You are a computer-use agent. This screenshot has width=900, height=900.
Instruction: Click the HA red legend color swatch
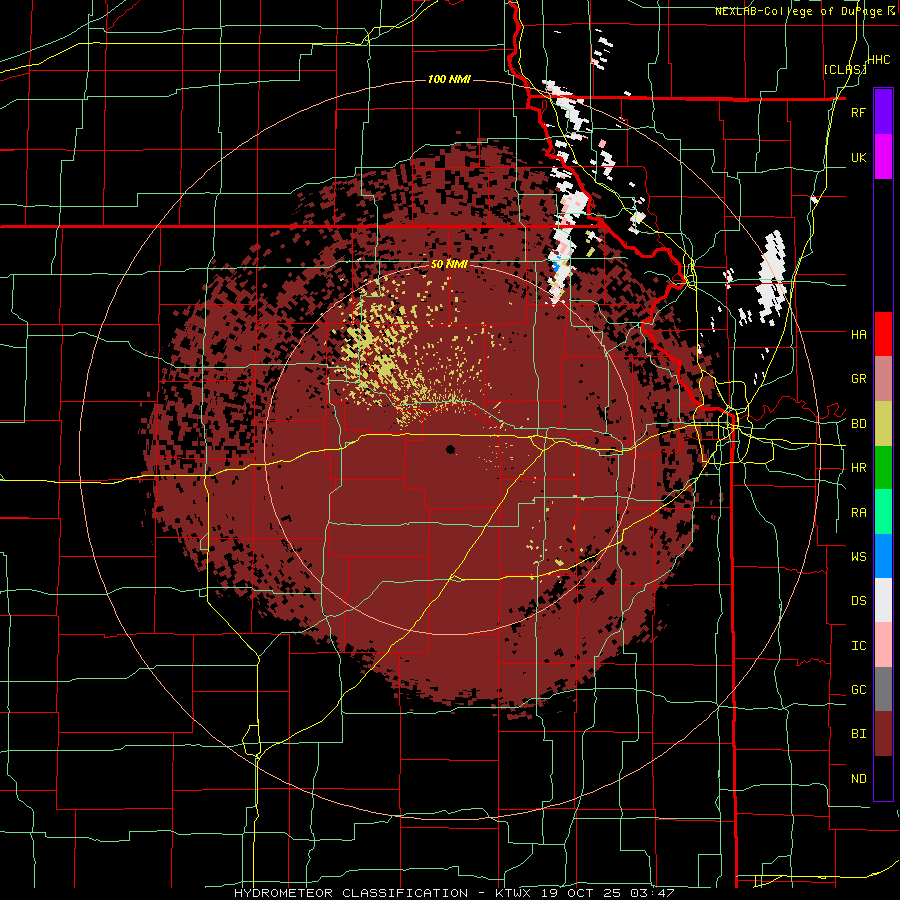click(883, 334)
